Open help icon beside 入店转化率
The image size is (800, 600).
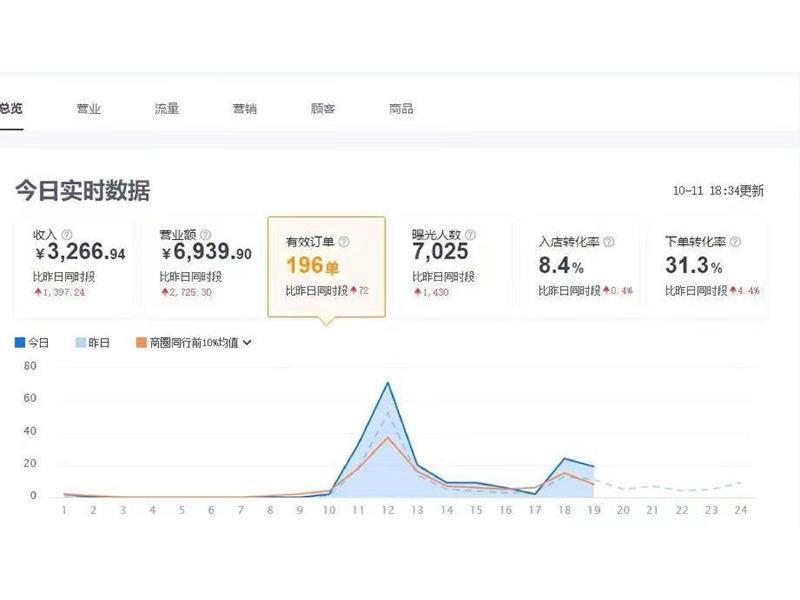pyautogui.click(x=609, y=242)
